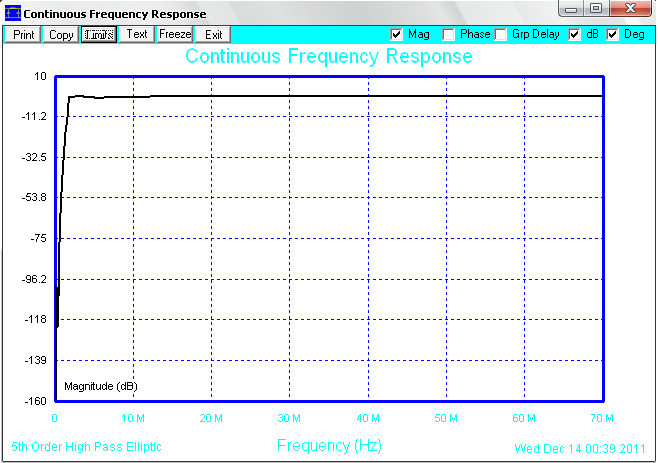Viewport: 658px width, 463px height.
Task: Uncheck the Mag checkbox
Action: pyautogui.click(x=396, y=34)
